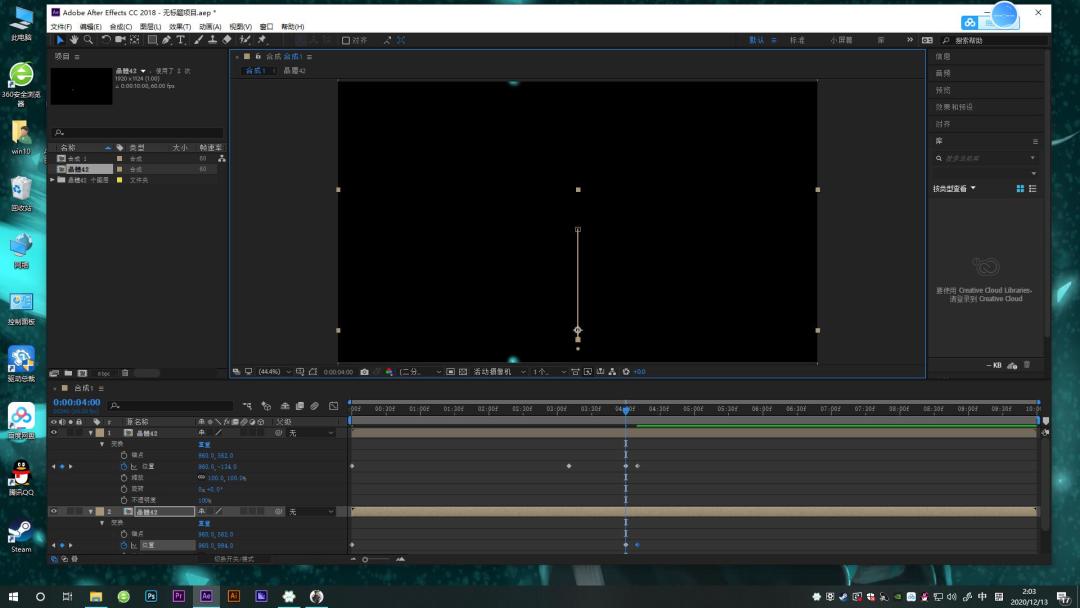Collapse layer 2 properties triangle

point(91,512)
